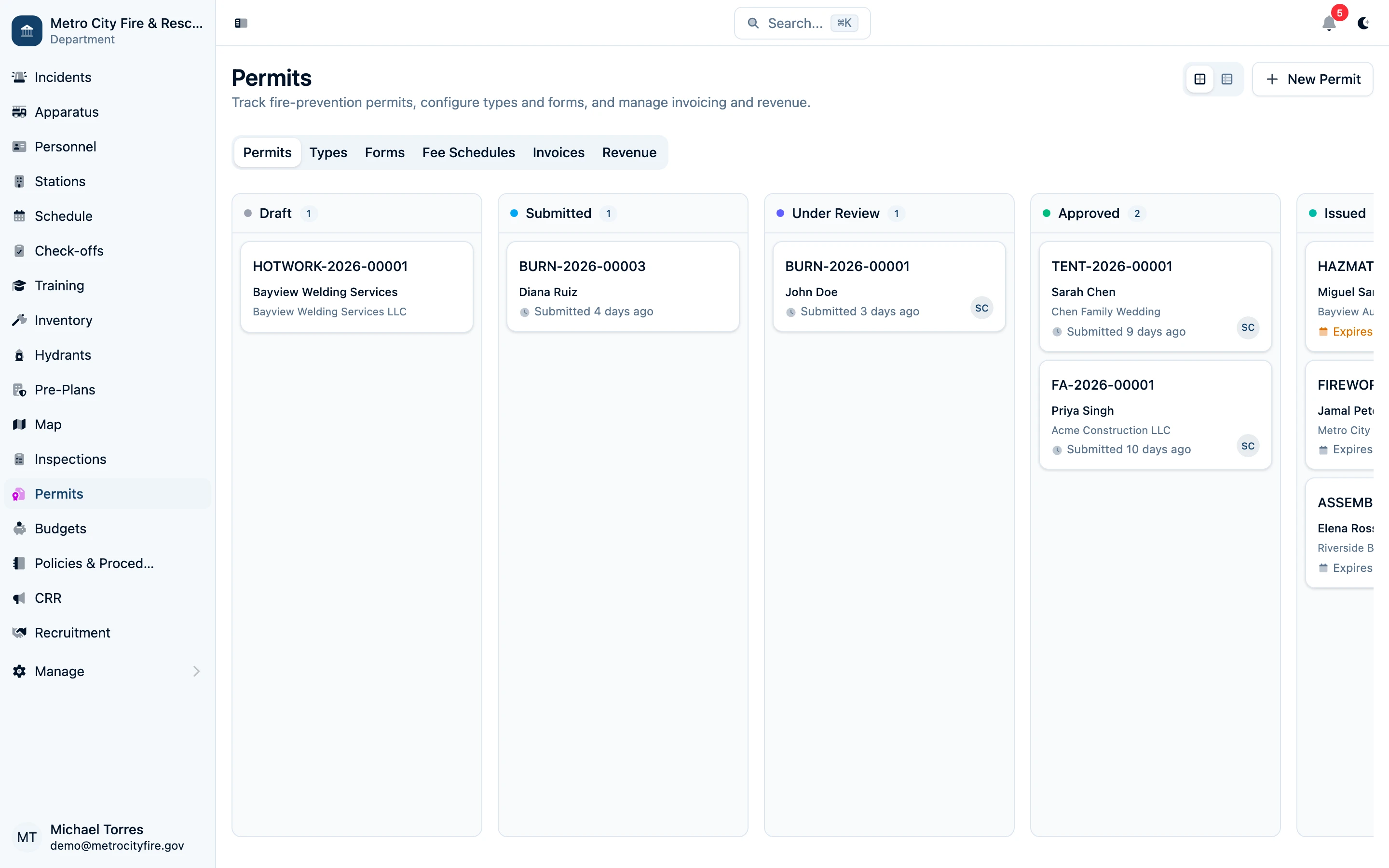Image resolution: width=1389 pixels, height=868 pixels.
Task: Switch to the Types tab
Action: pos(328,152)
